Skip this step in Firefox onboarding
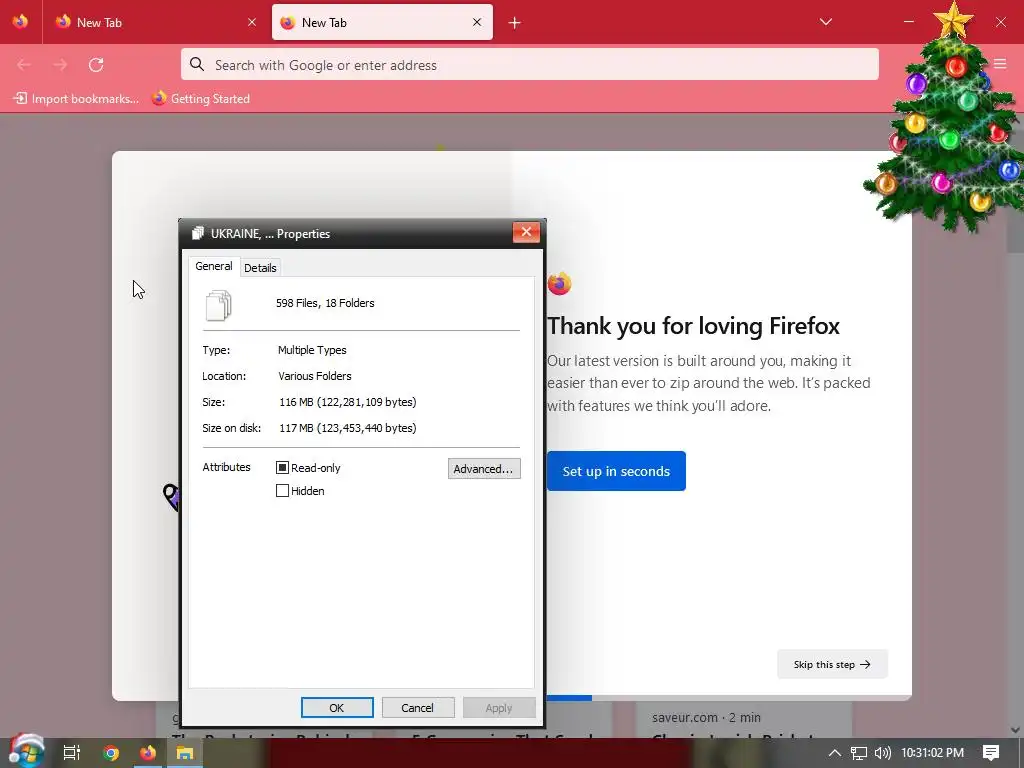The image size is (1024, 768). click(x=832, y=664)
